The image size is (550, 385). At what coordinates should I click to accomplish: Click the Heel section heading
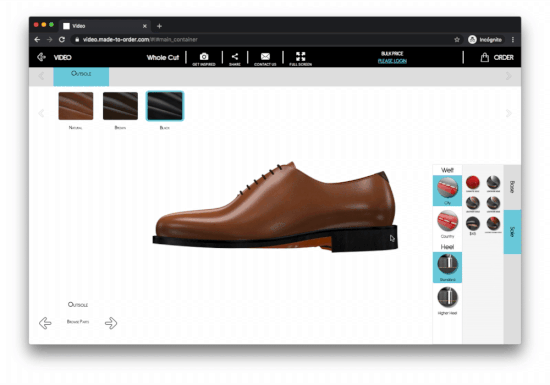(x=447, y=247)
